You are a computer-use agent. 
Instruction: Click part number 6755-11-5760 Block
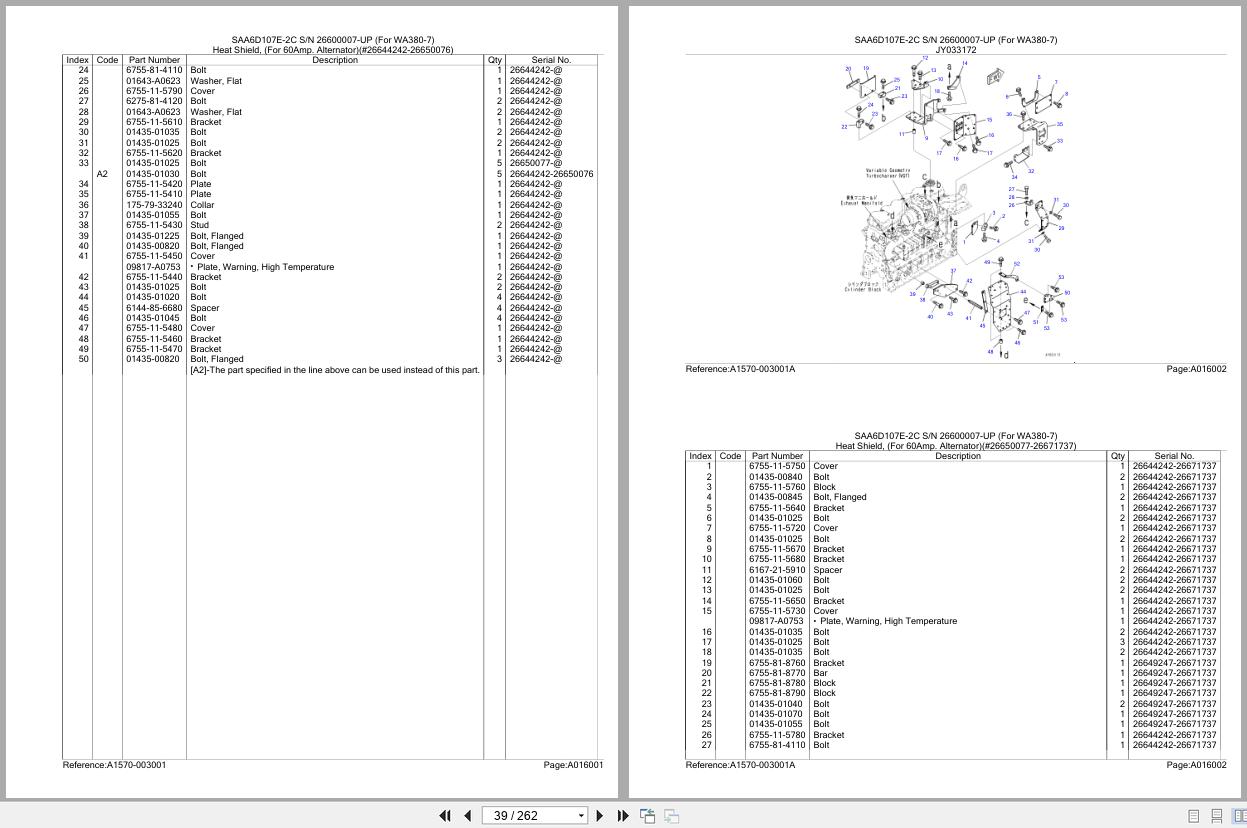point(777,487)
